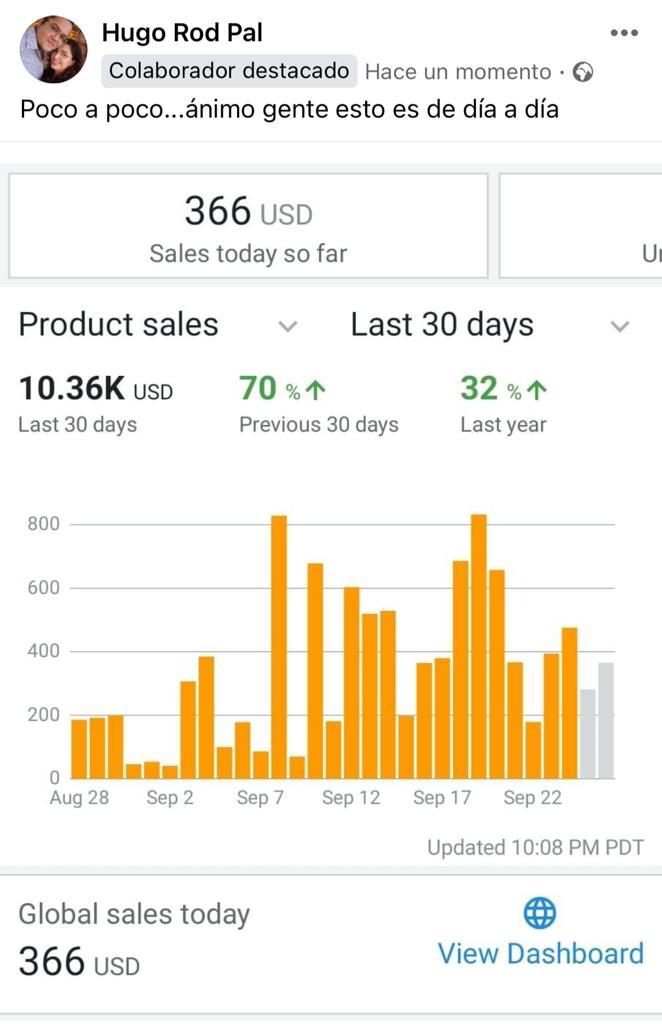Open Hugo Rod Pal's profile name
This screenshot has width=662, height=1024.
point(182,33)
